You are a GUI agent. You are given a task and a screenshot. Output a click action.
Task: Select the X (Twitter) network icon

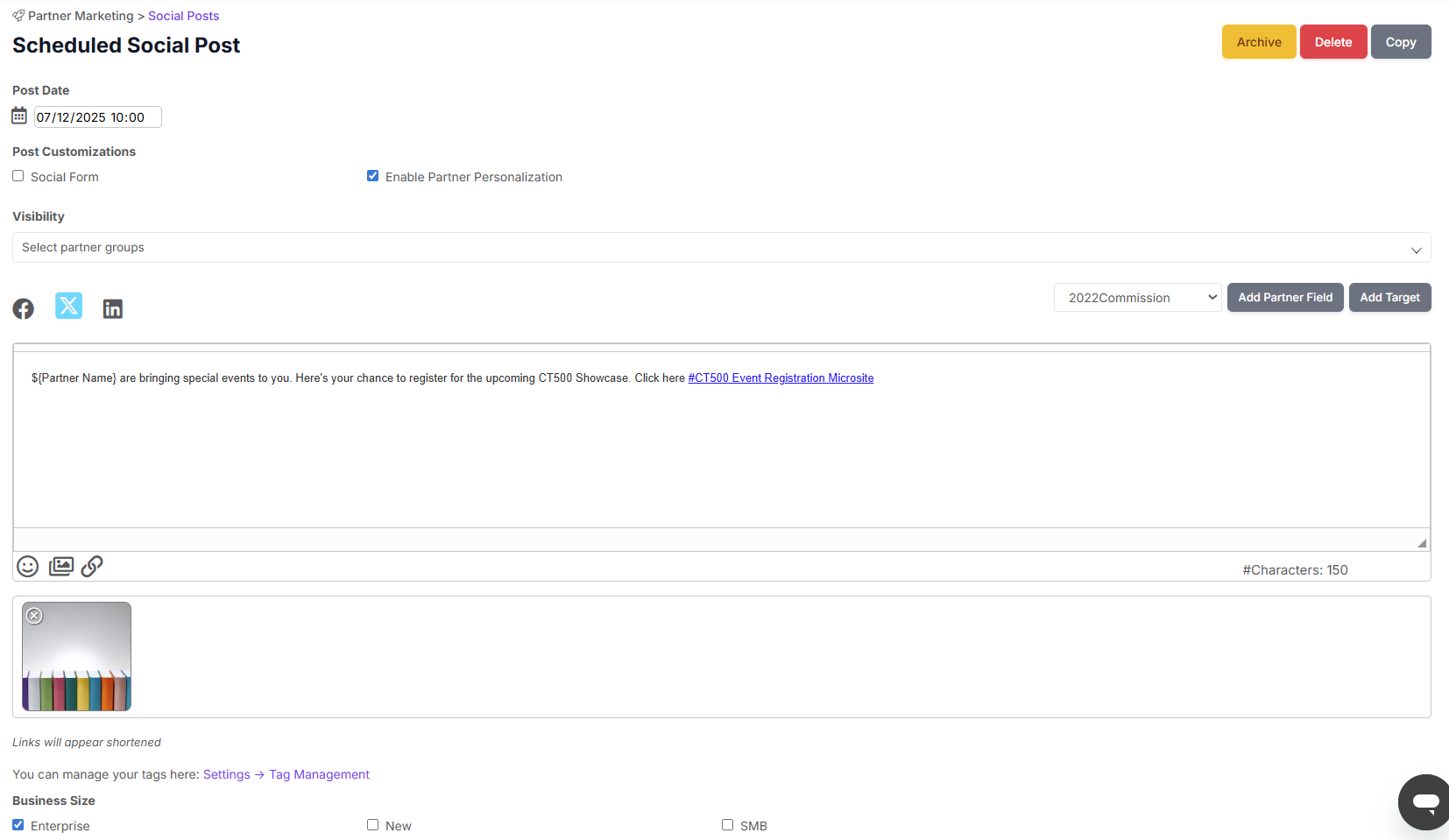(x=68, y=306)
